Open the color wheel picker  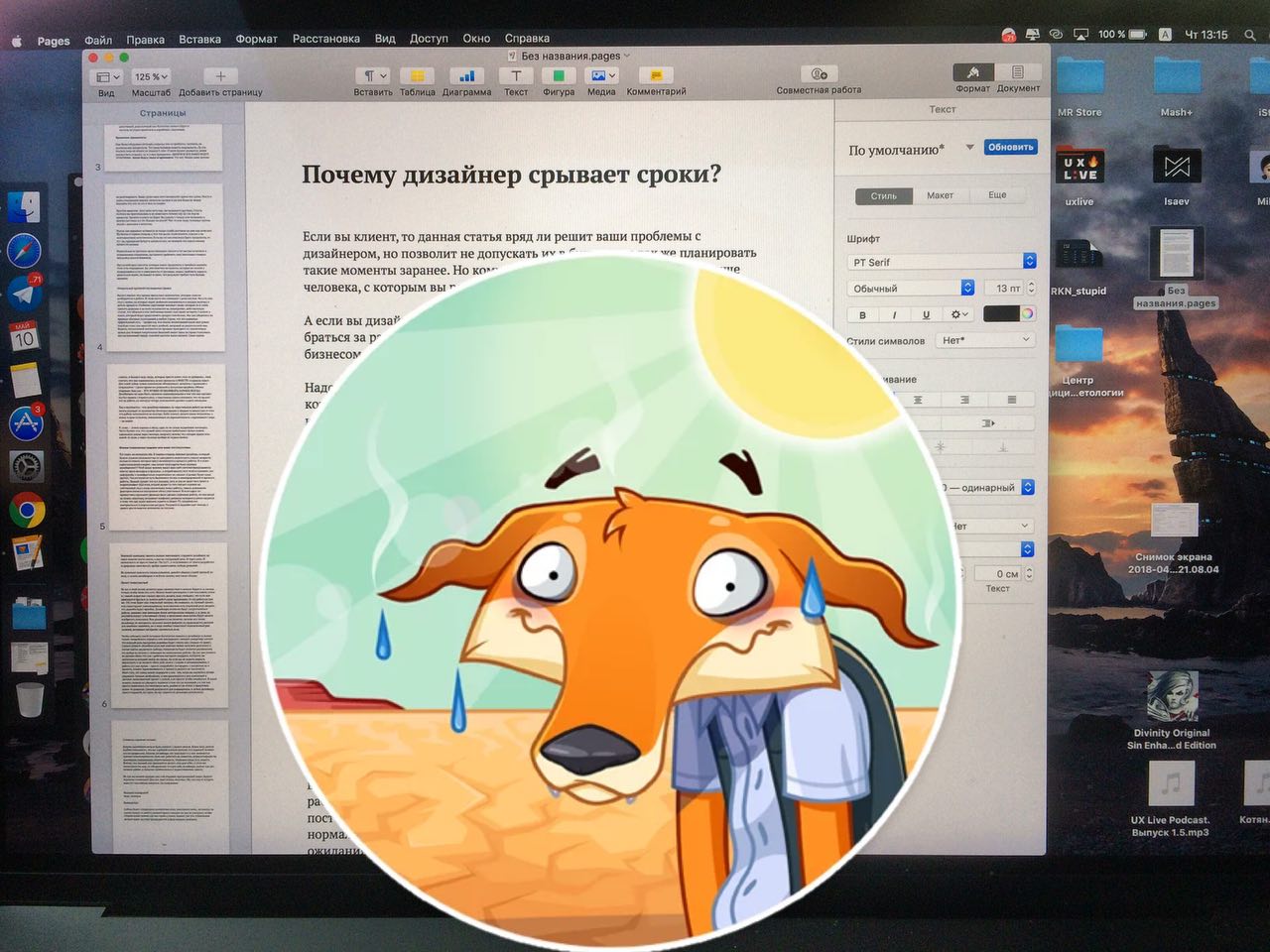(x=1028, y=314)
